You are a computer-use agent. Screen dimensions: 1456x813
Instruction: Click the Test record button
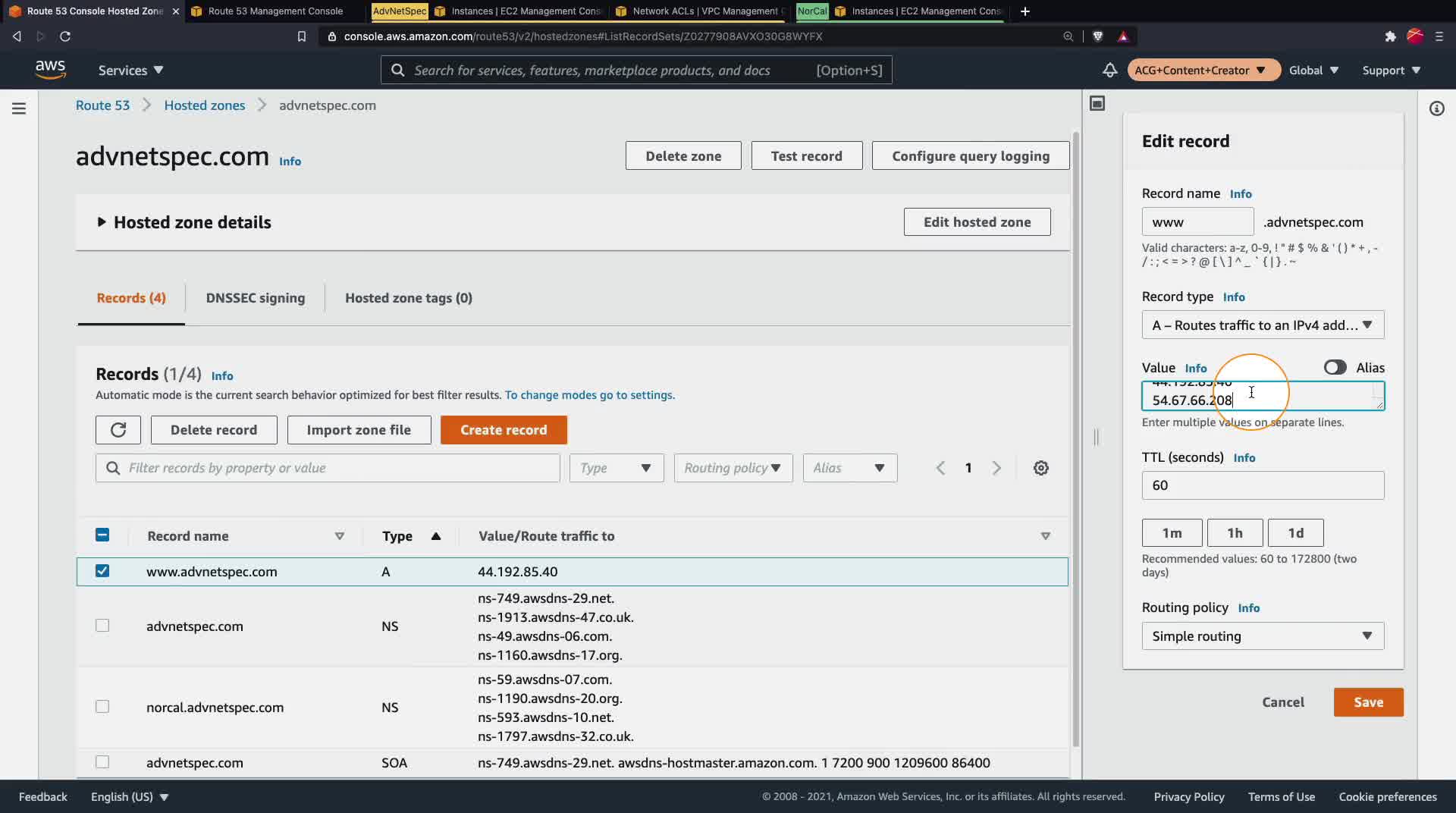[x=807, y=155]
